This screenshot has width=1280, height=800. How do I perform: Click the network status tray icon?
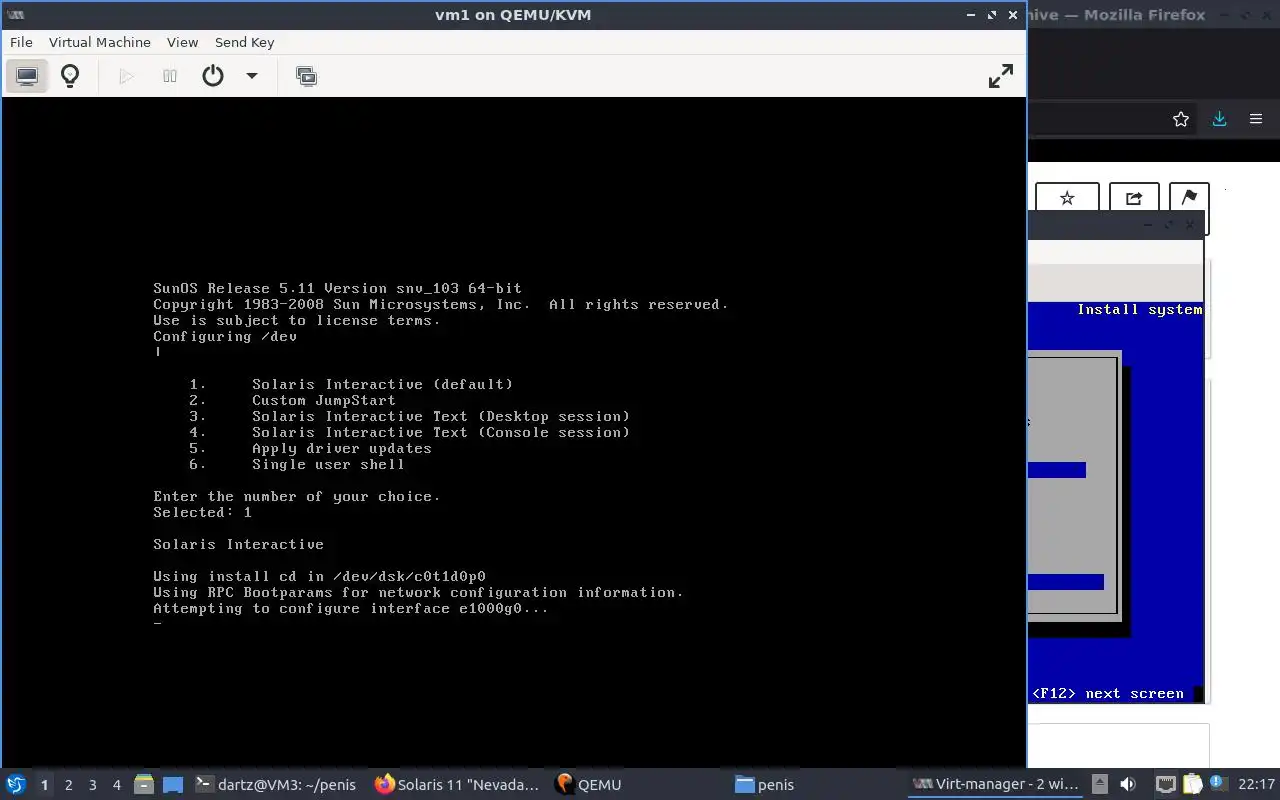click(x=1165, y=785)
